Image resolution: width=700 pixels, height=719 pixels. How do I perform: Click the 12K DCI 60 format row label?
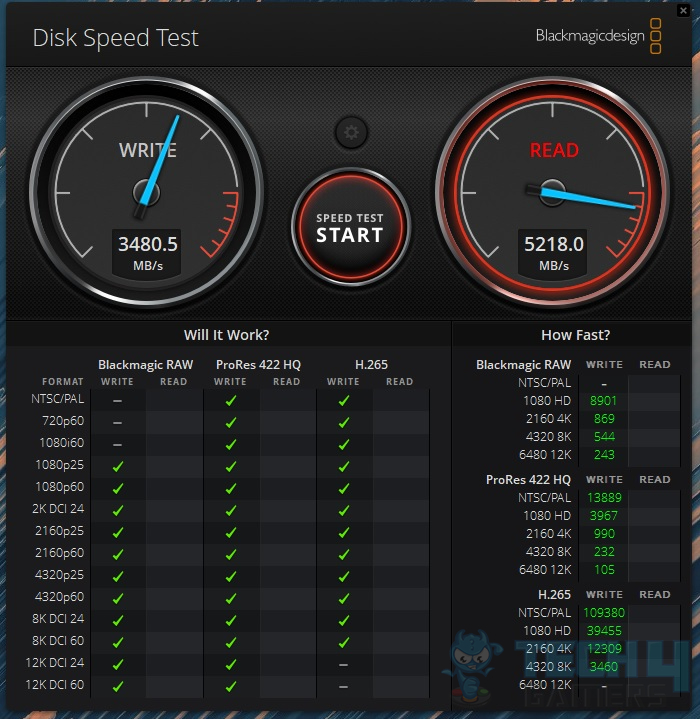pos(55,685)
